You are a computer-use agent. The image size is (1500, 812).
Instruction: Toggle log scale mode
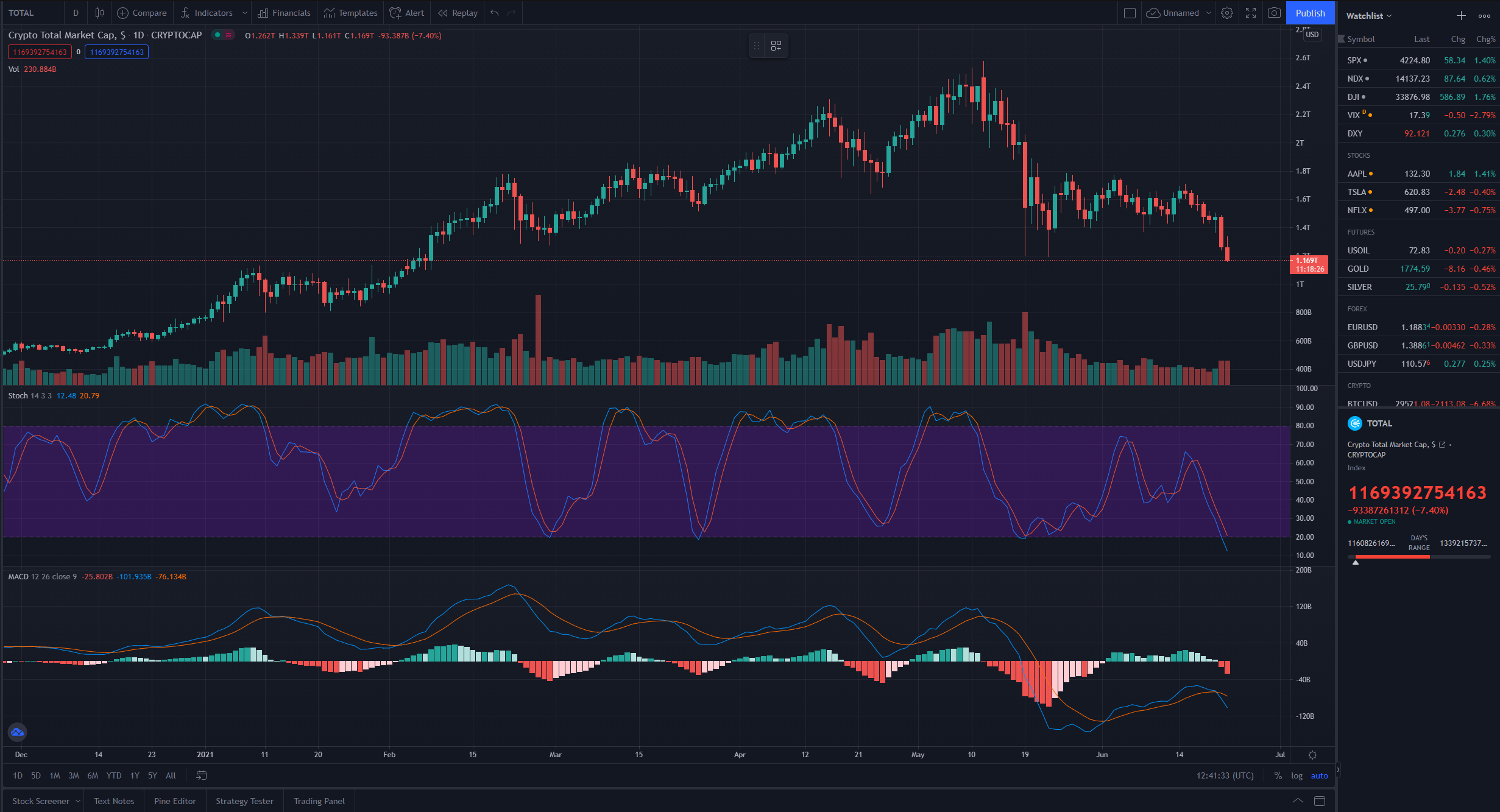1297,775
